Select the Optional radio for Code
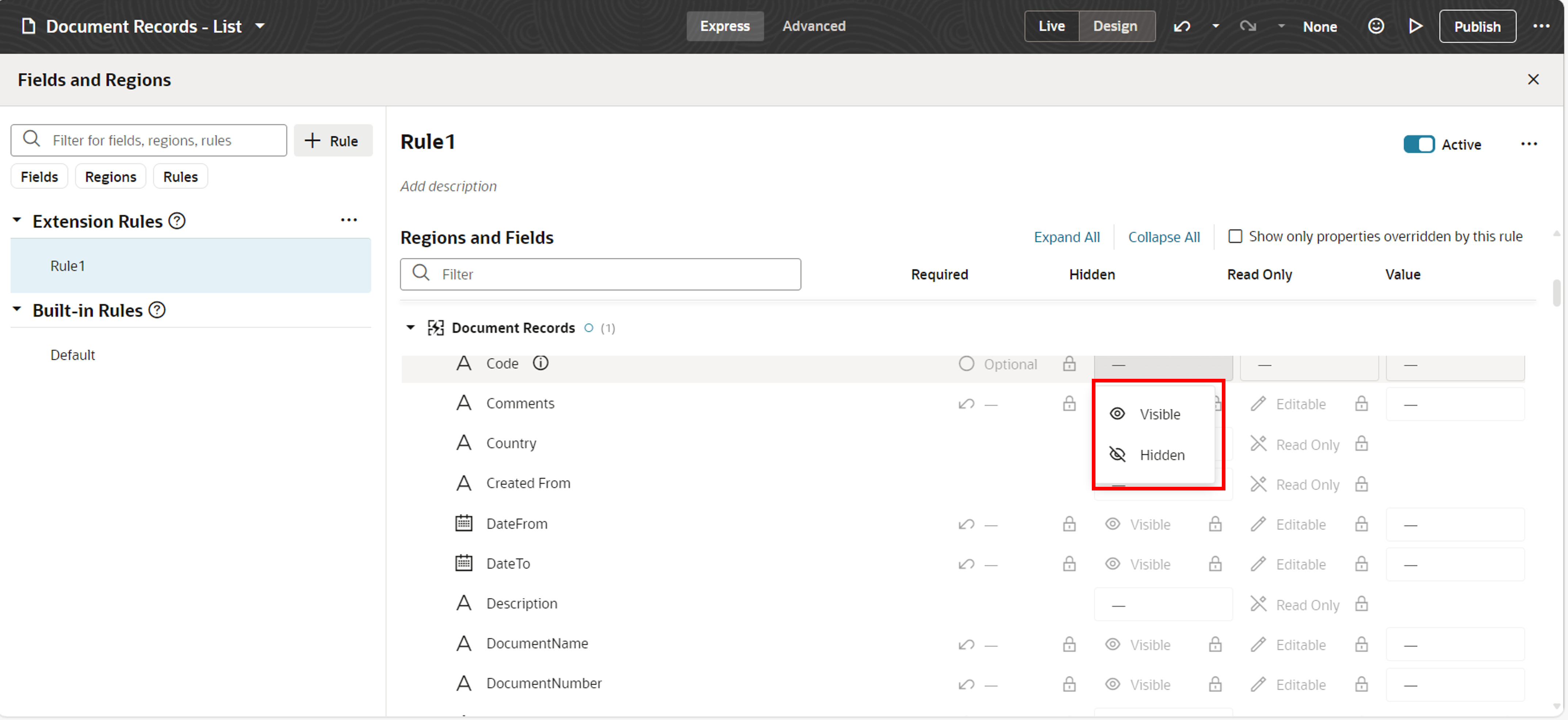Image resolution: width=1568 pixels, height=720 pixels. coord(966,363)
